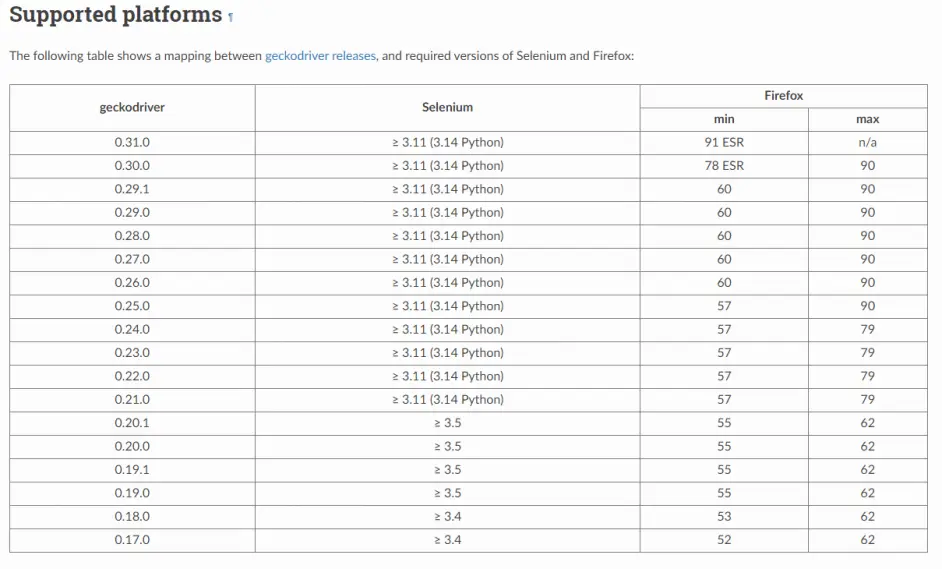
Task: Select the '0.17.0' geckodriver cell
Action: pos(132,541)
